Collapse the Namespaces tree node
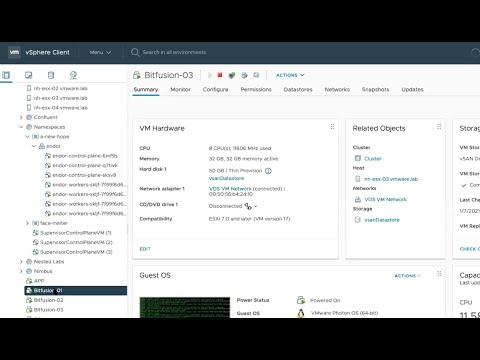Image resolution: width=480 pixels, height=360 pixels. point(21,127)
